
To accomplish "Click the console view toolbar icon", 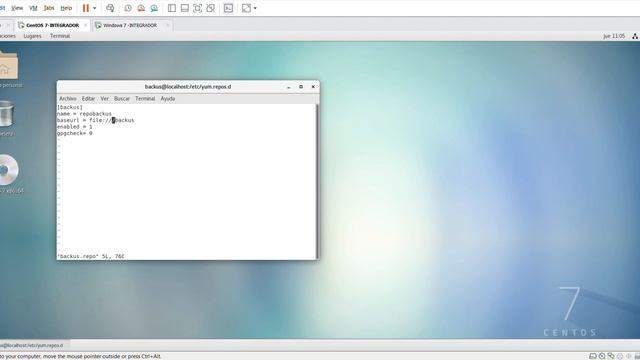I will 228,8.
